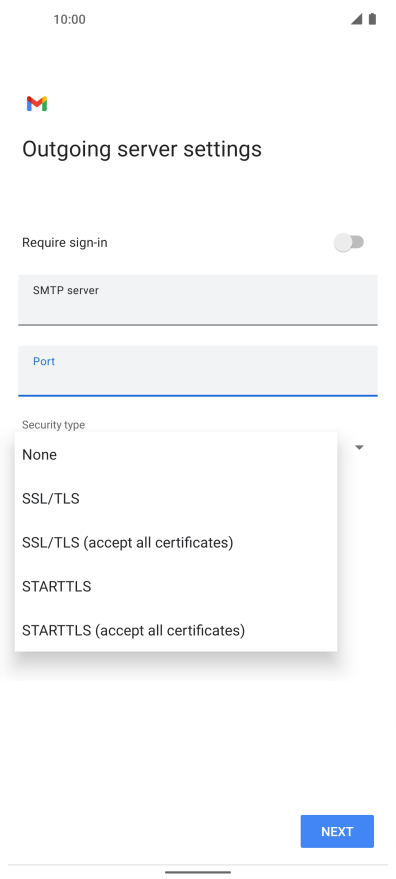Tap the 10:00 clock in status bar
This screenshot has height=879, width=396.
pos(70,20)
